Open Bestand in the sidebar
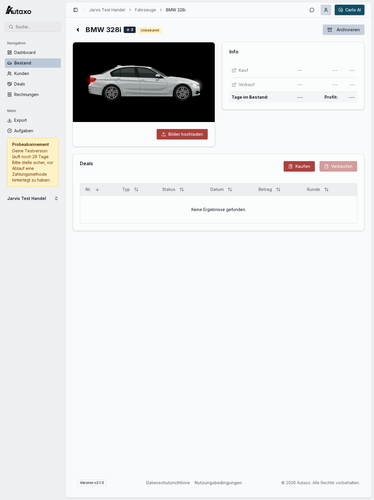Image resolution: width=374 pixels, height=500 pixels. (x=33, y=63)
